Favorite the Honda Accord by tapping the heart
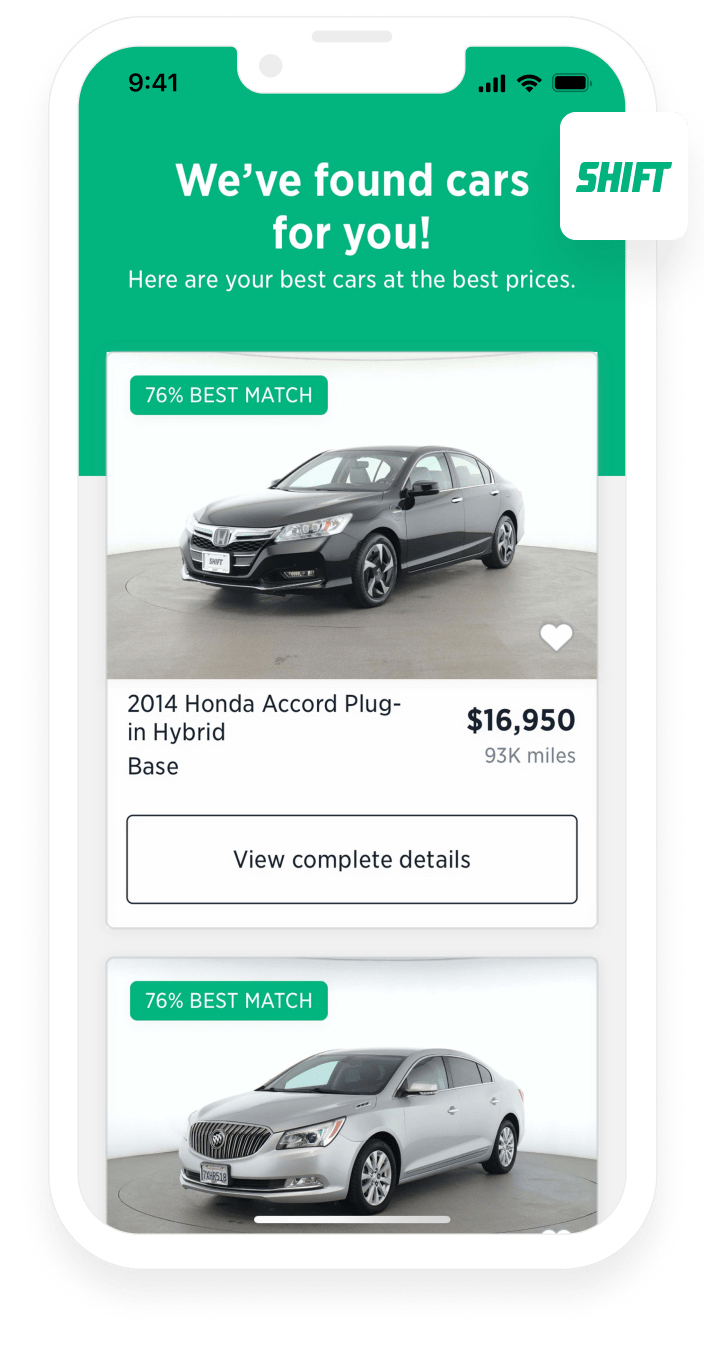704x1352 pixels. pyautogui.click(x=556, y=636)
